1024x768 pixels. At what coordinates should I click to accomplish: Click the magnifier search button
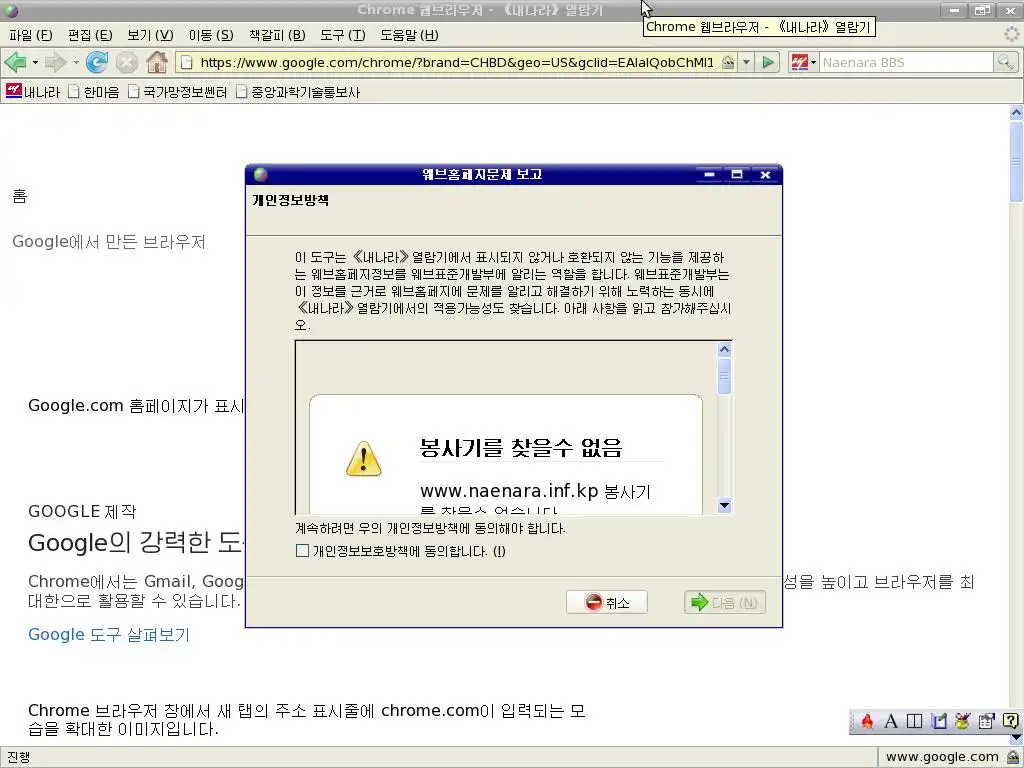pos(1005,63)
